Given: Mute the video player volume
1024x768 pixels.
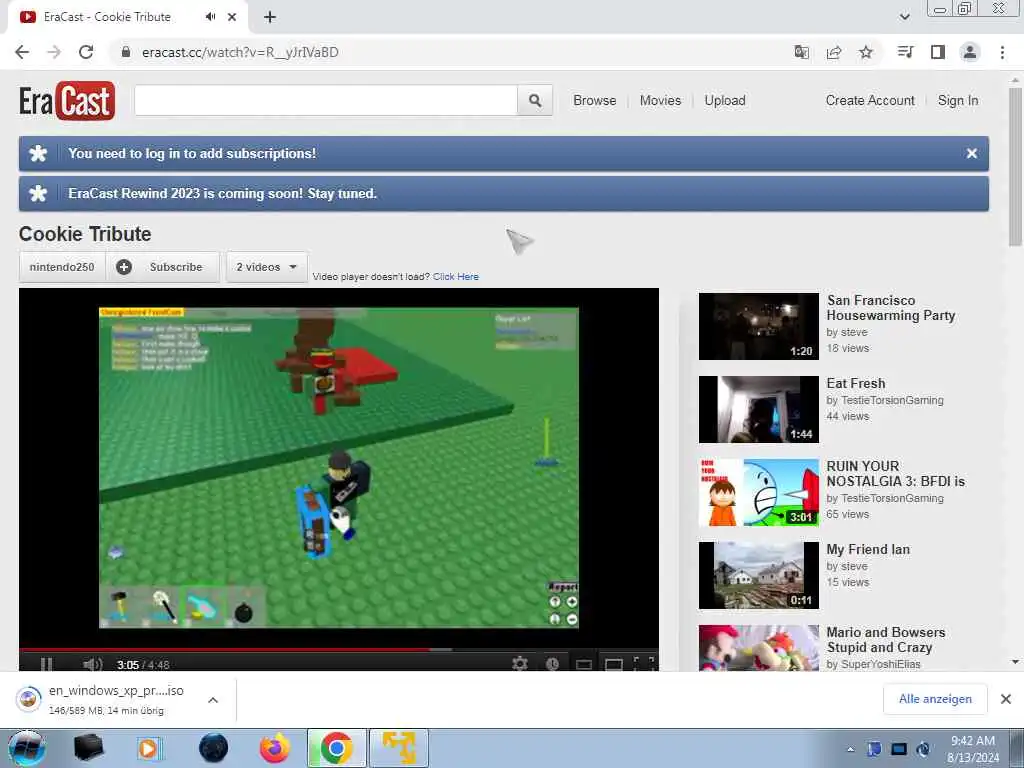Looking at the screenshot, I should 93,664.
